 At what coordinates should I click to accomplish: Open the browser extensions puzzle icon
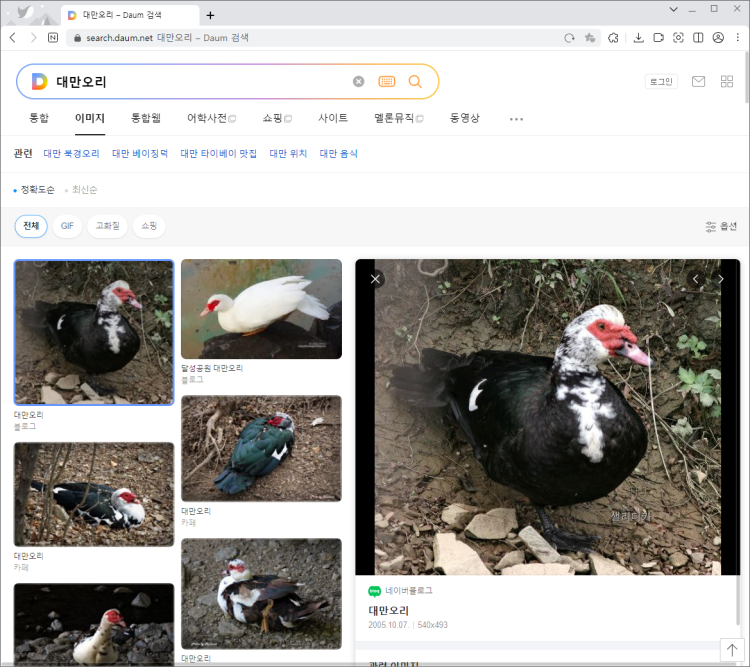(613, 38)
